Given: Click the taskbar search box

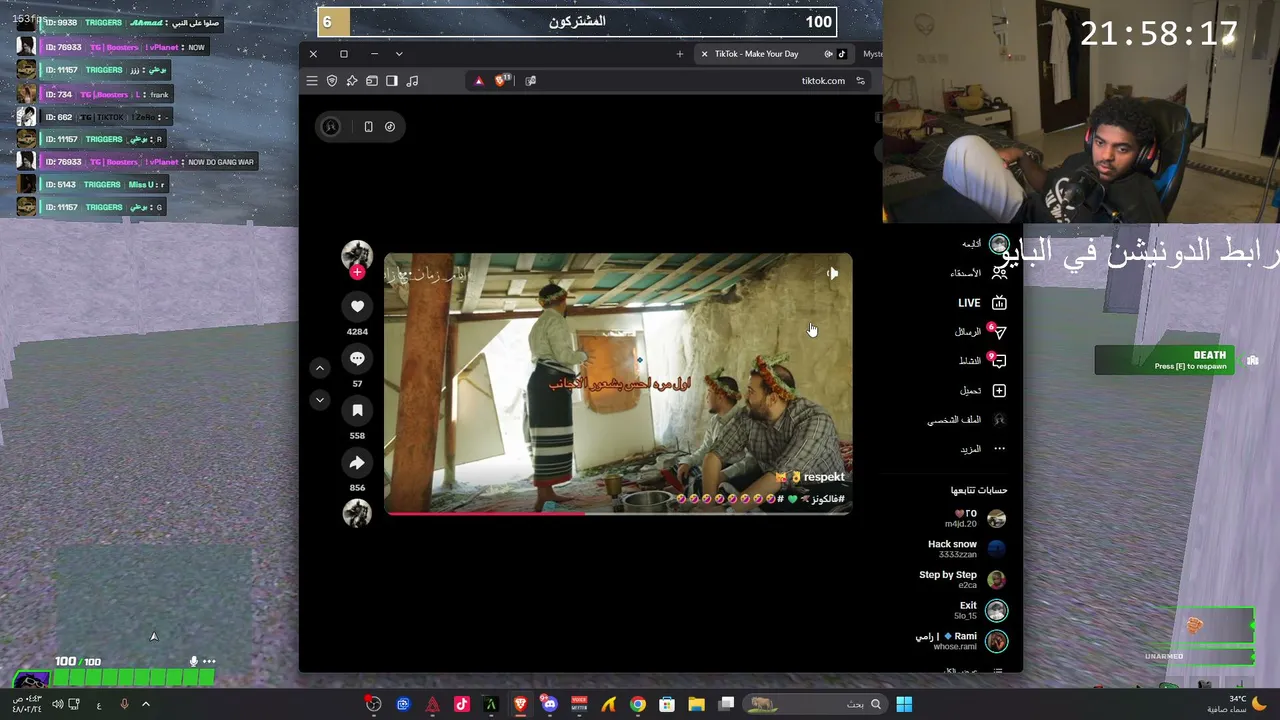Looking at the screenshot, I should coord(814,704).
